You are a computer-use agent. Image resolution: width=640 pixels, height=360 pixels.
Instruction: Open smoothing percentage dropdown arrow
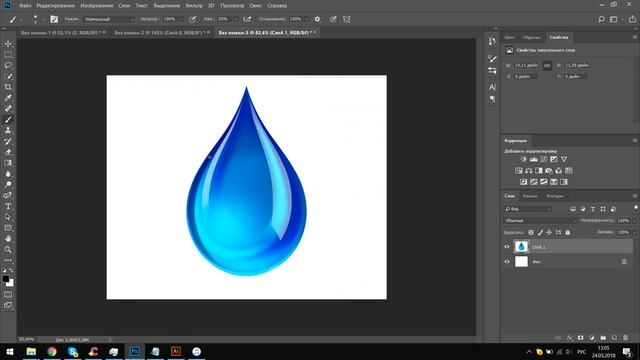click(307, 19)
